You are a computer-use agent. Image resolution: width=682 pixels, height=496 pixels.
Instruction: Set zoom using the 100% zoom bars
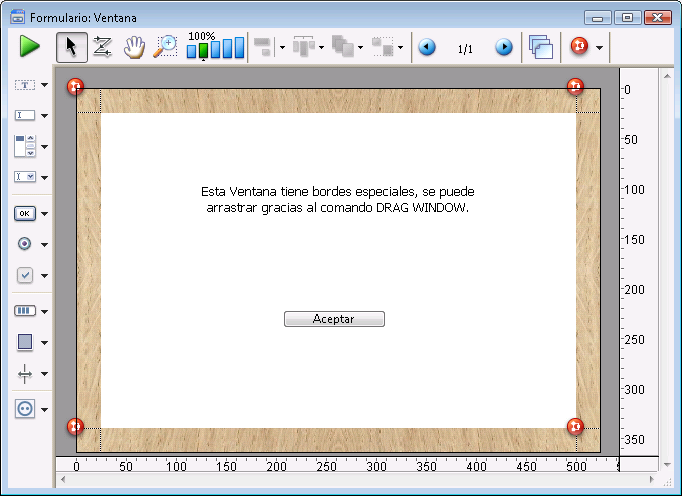(x=215, y=48)
